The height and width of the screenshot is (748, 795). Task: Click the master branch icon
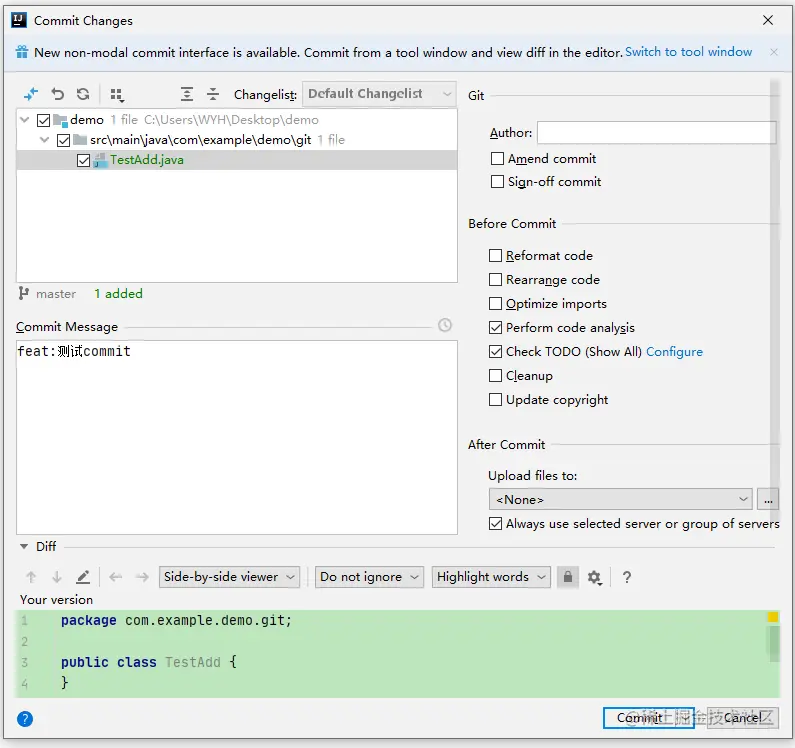tap(23, 293)
